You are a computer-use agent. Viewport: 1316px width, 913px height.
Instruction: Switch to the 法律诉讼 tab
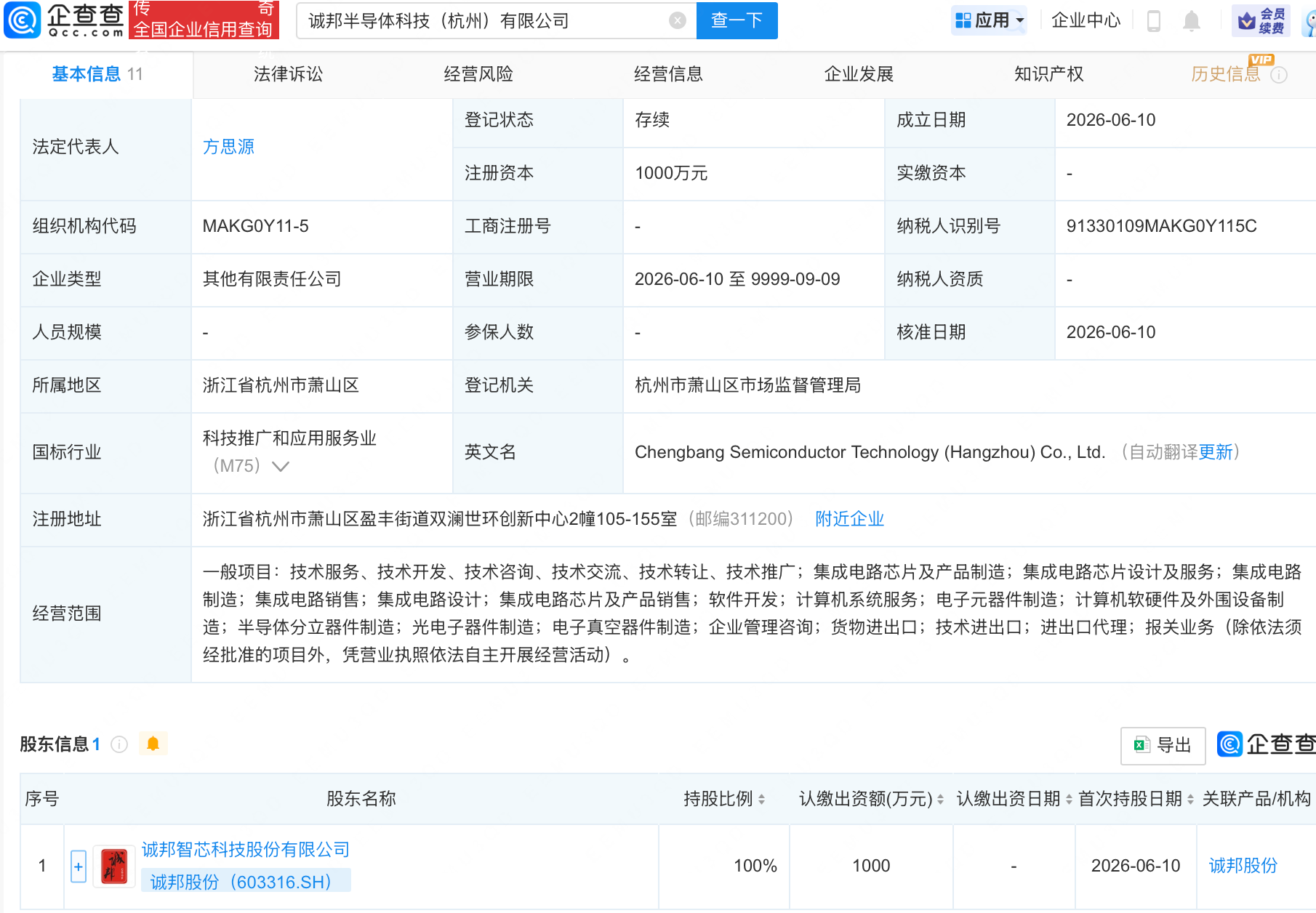[x=288, y=74]
